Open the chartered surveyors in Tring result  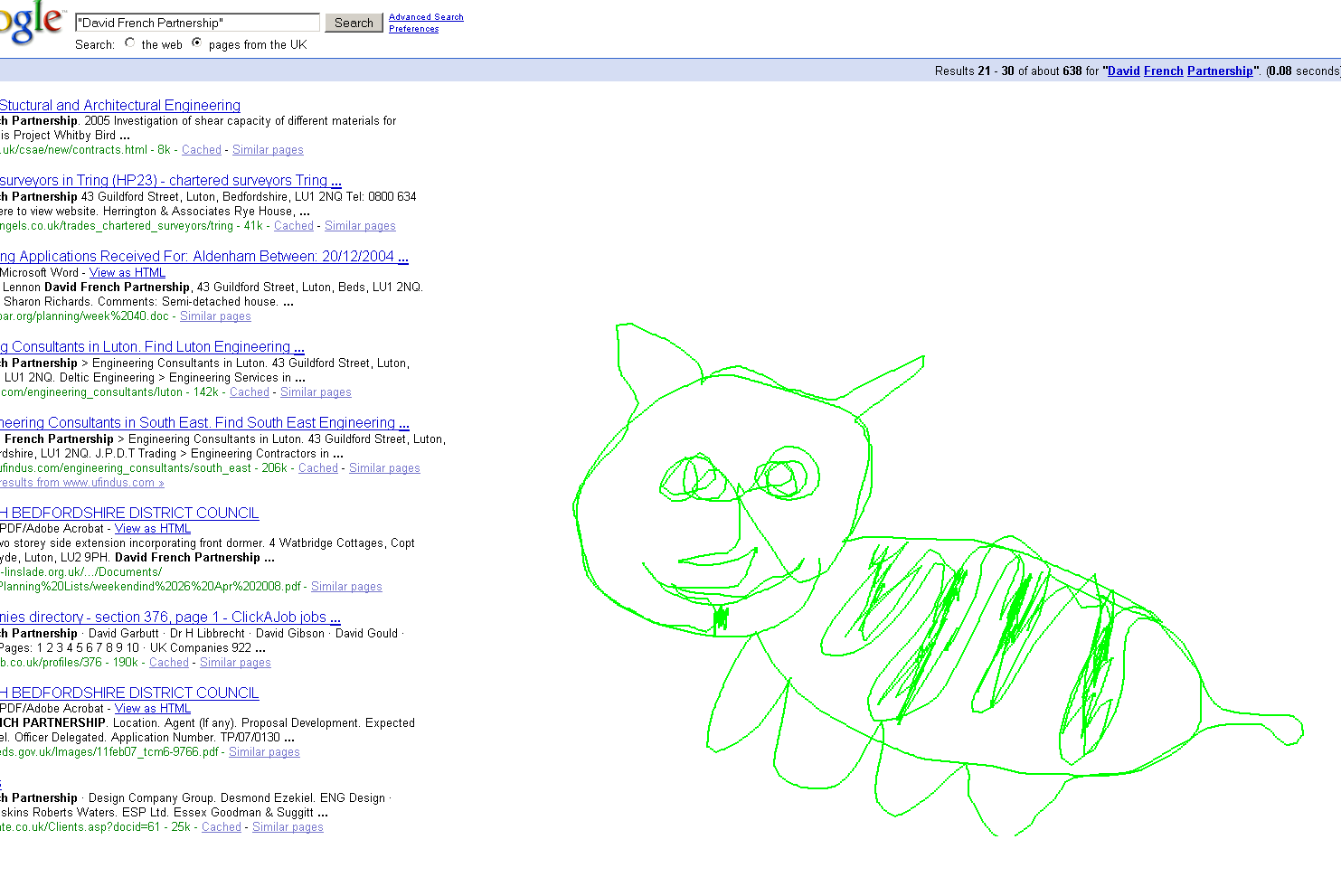[169, 180]
